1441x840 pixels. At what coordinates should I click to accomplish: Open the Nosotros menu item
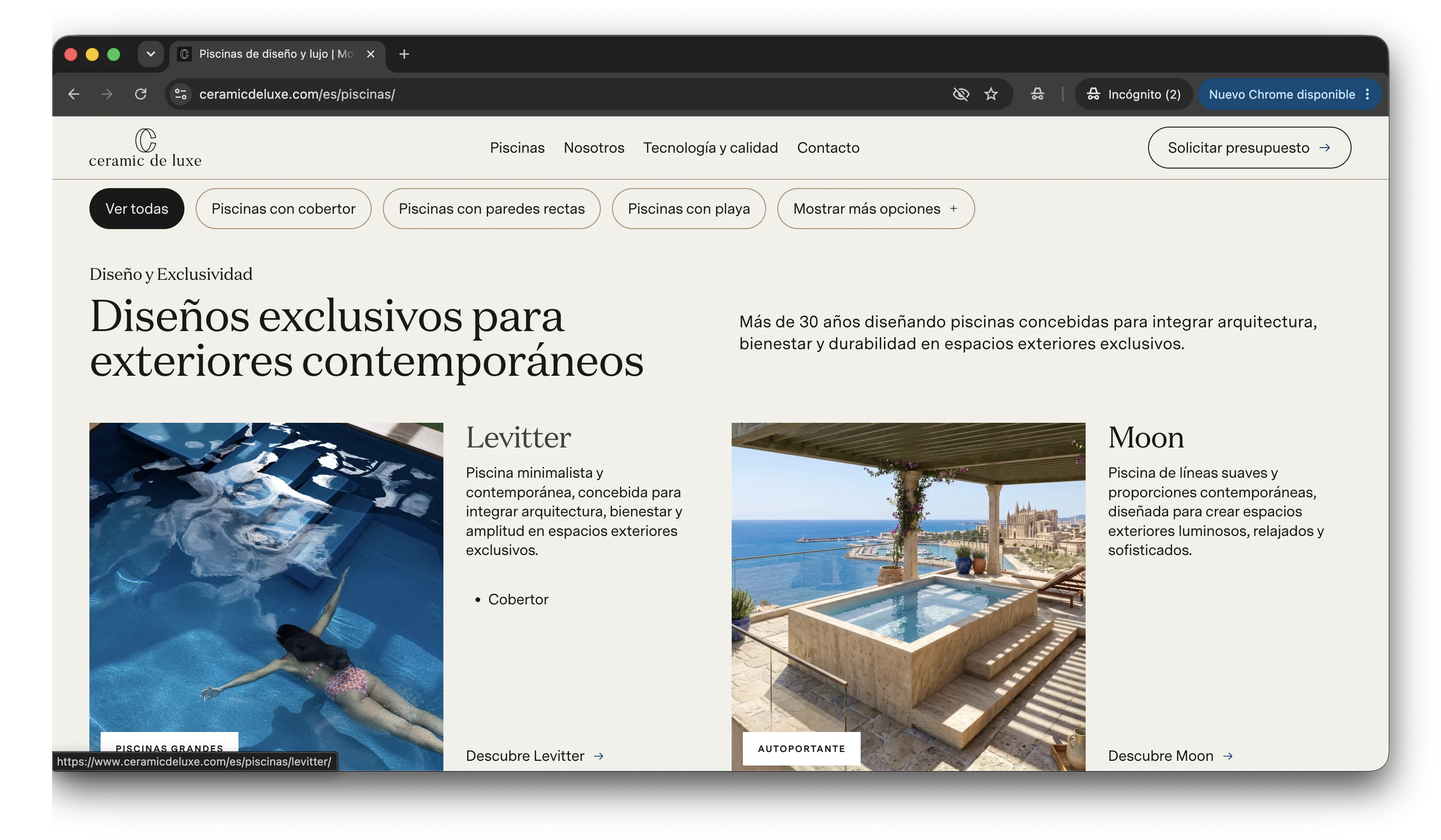coord(593,148)
